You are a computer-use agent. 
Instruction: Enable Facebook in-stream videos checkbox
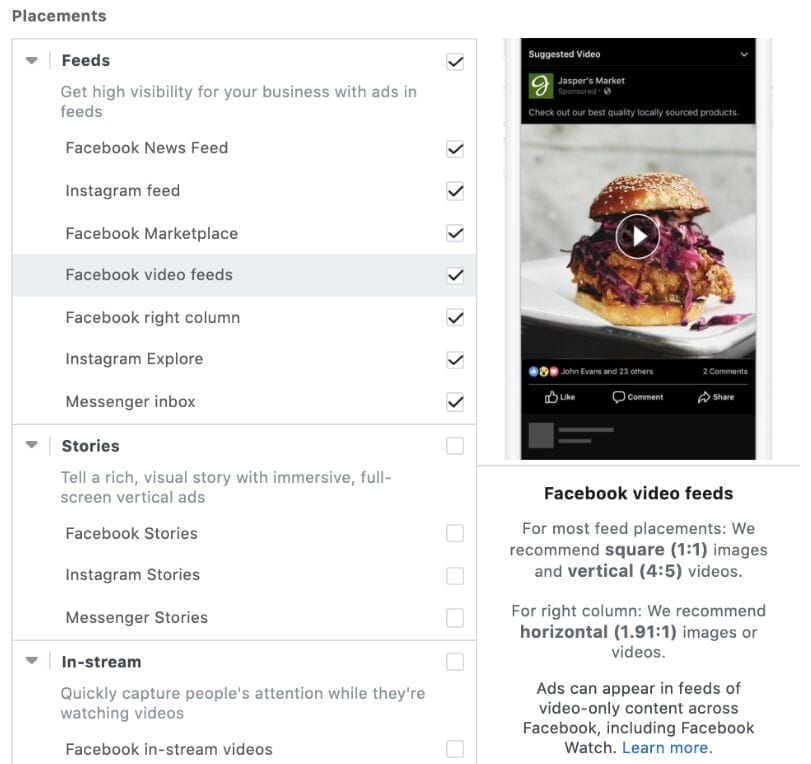pos(455,749)
